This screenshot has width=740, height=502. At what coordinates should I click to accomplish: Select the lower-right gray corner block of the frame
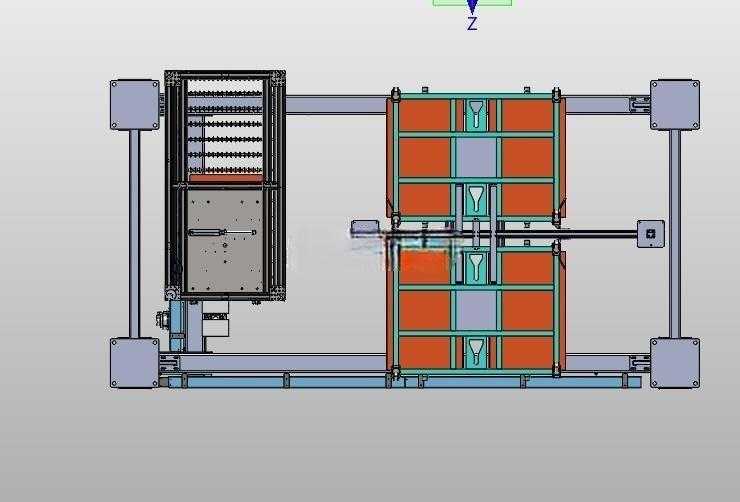675,363
